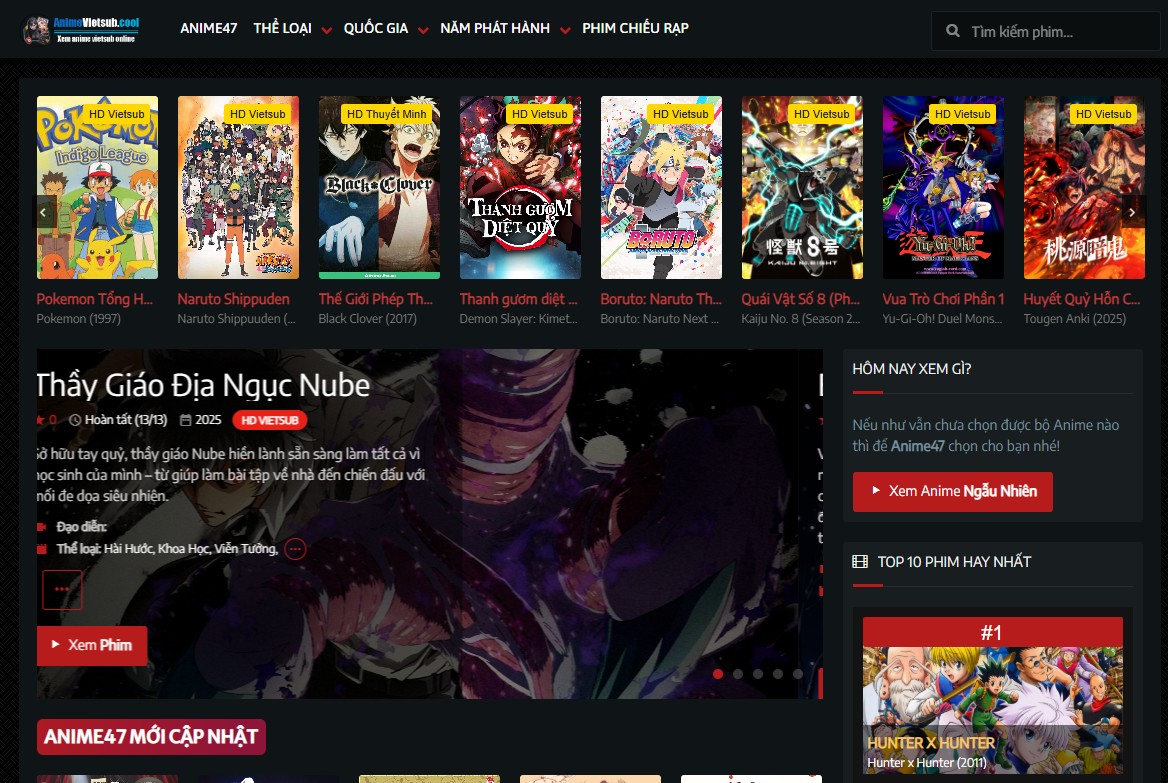1168x783 pixels.
Task: Select the fourth slider pagination dot
Action: [x=778, y=673]
